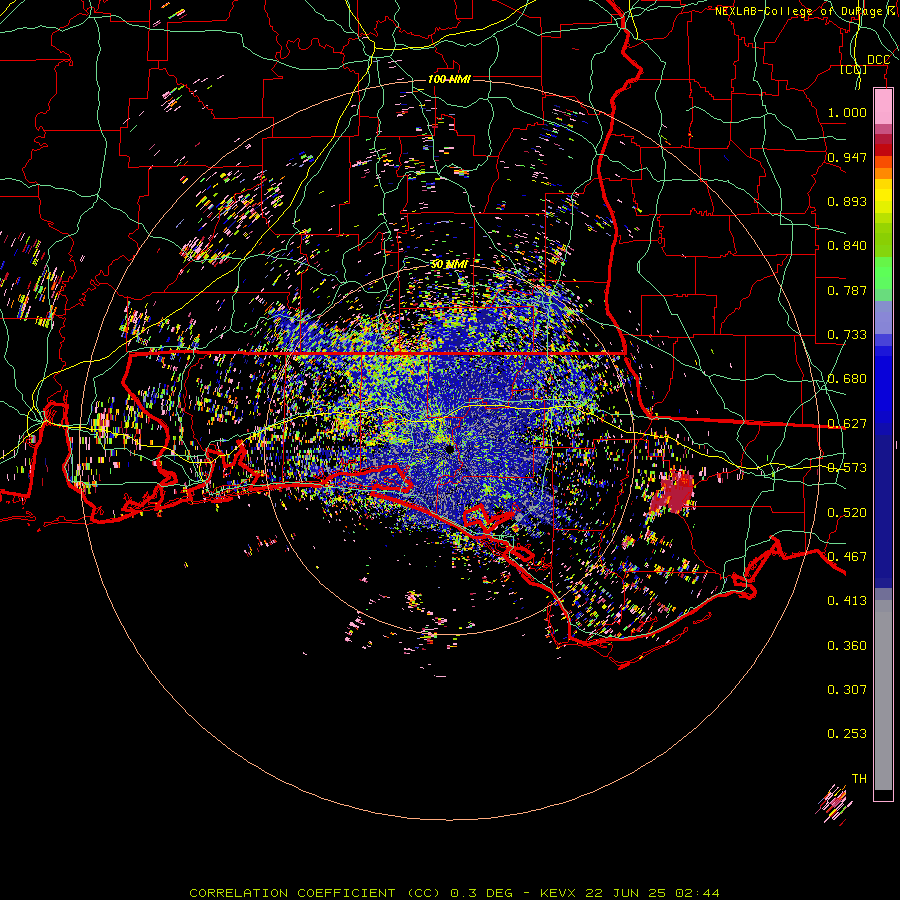Select the 0.947 legend value
Screen dimensions: 900x900
click(847, 157)
